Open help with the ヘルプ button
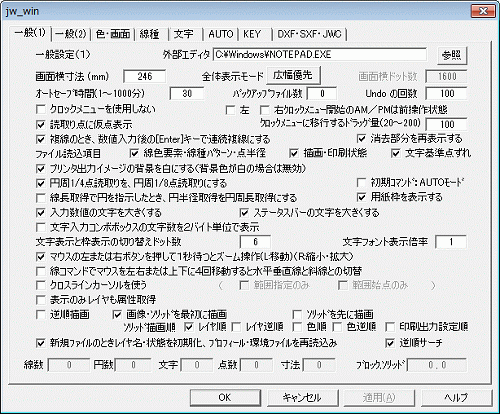Screen dimensions: 500x414 (456, 397)
